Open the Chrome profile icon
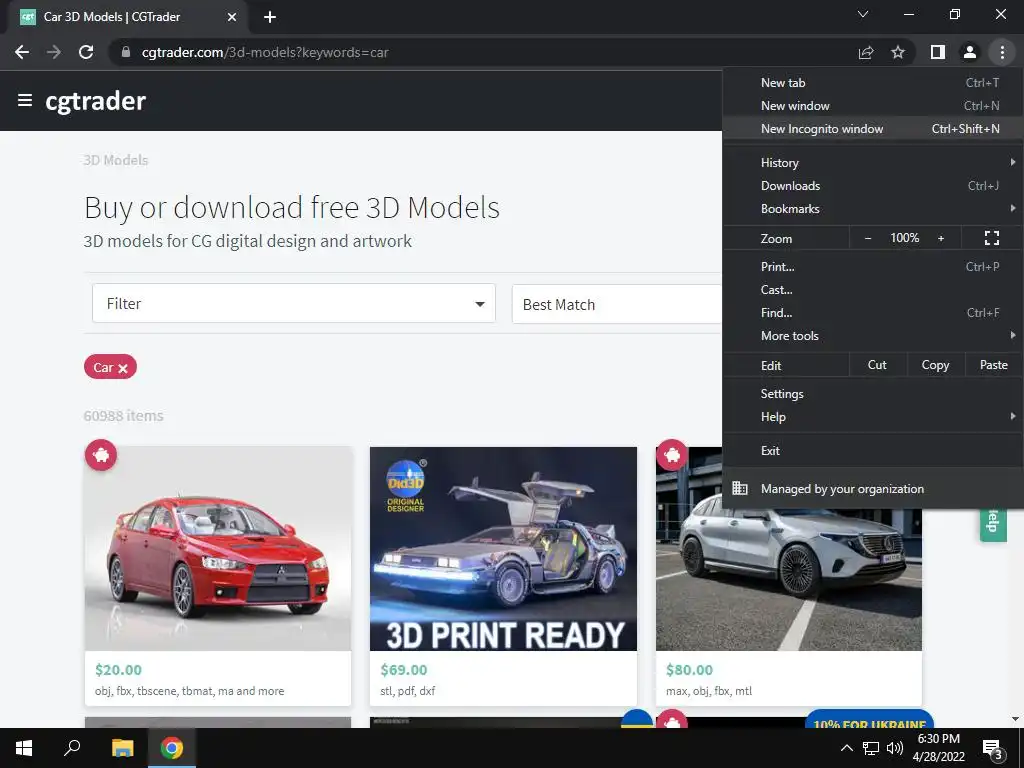 pyautogui.click(x=970, y=52)
